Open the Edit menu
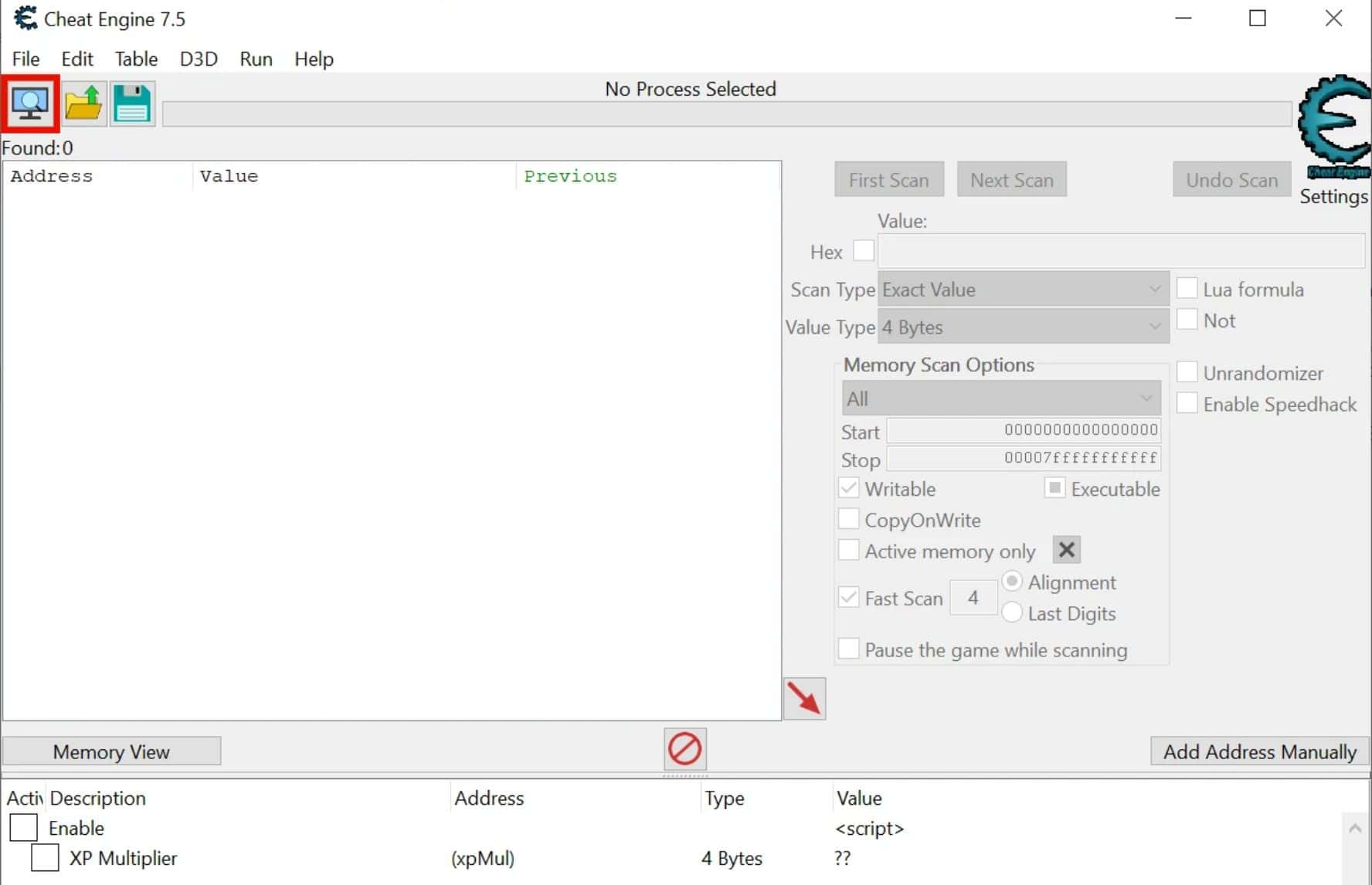Viewport: 1372px width, 885px height. pos(77,59)
